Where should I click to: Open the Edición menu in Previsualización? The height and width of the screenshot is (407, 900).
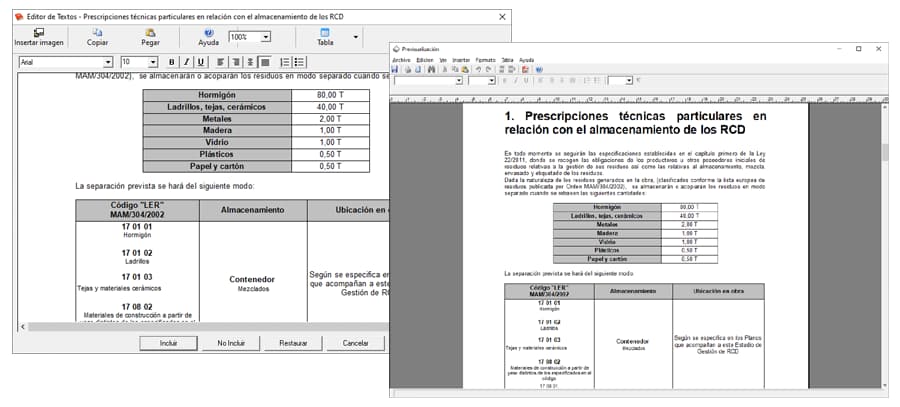click(x=425, y=60)
